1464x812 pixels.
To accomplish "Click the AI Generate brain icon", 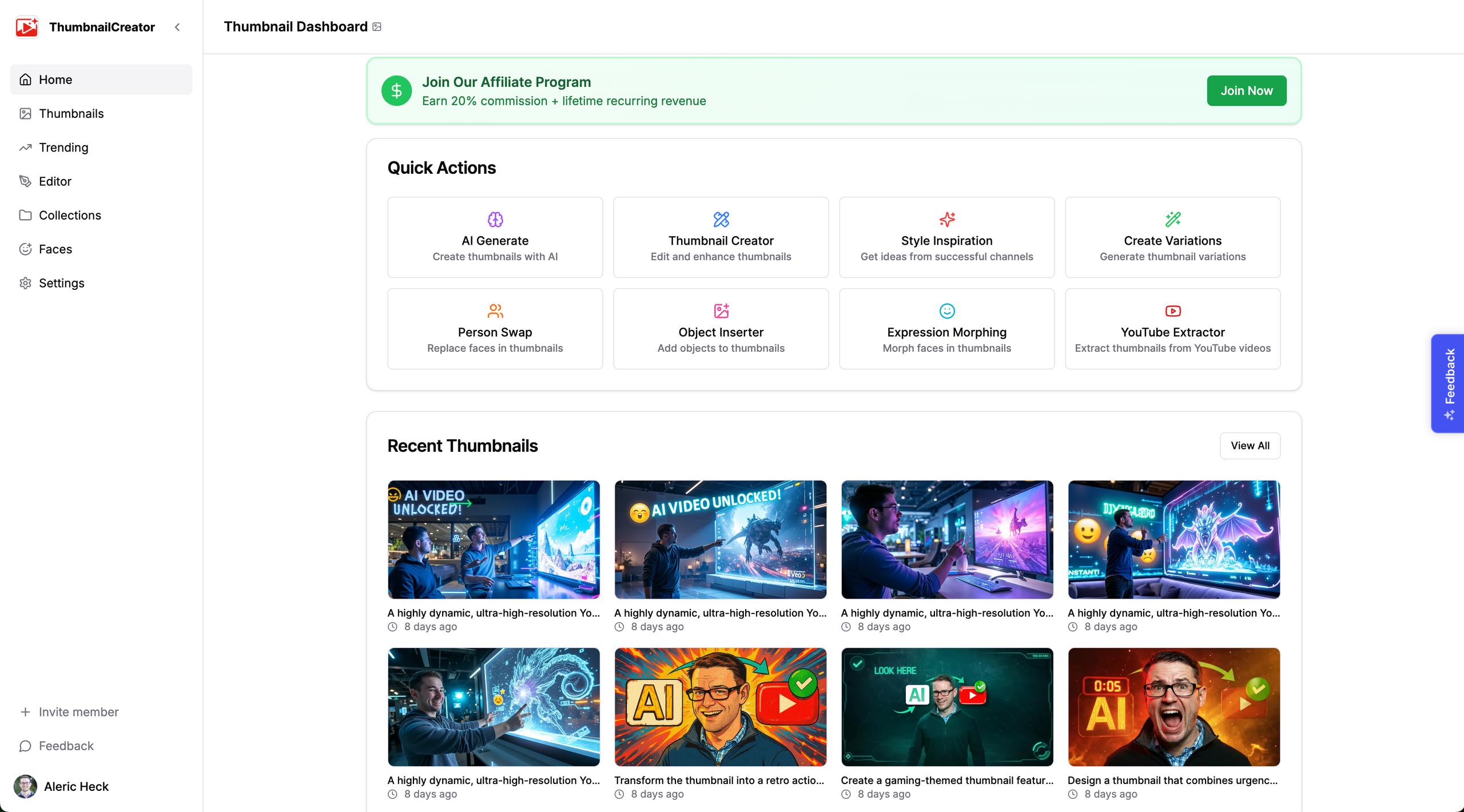I will coord(495,220).
